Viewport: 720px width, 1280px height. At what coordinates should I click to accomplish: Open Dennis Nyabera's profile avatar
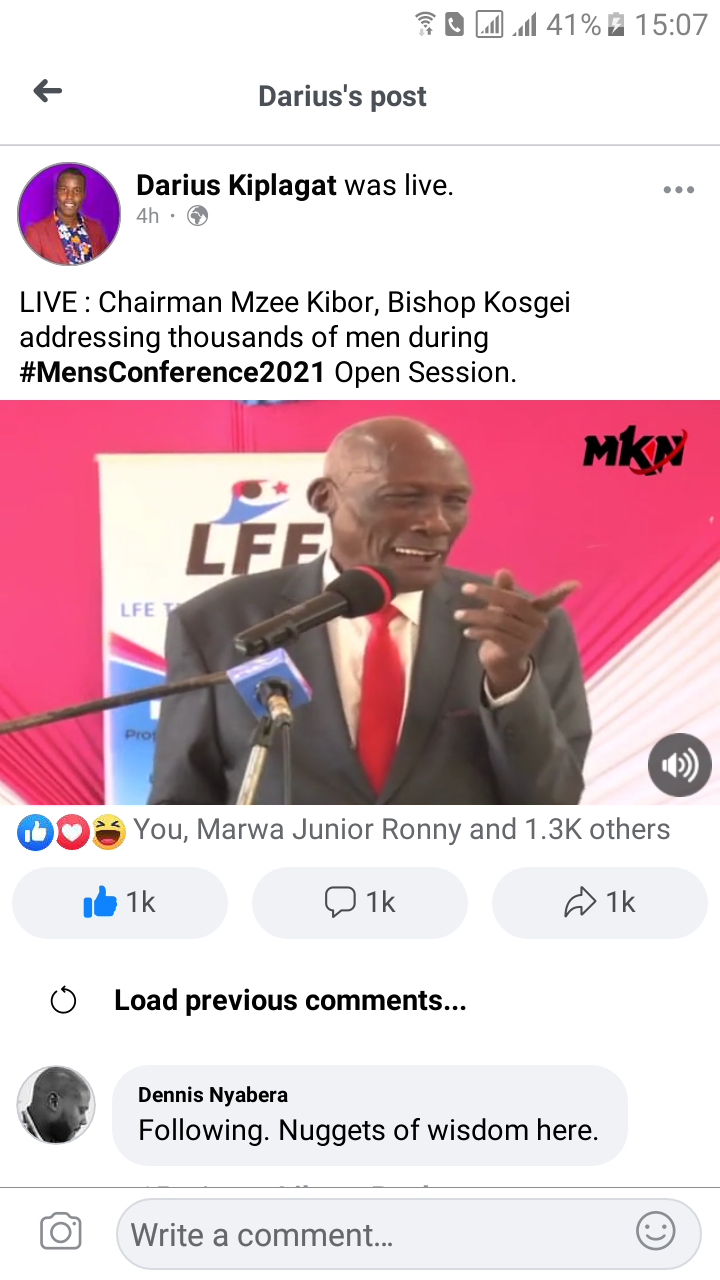56,1105
